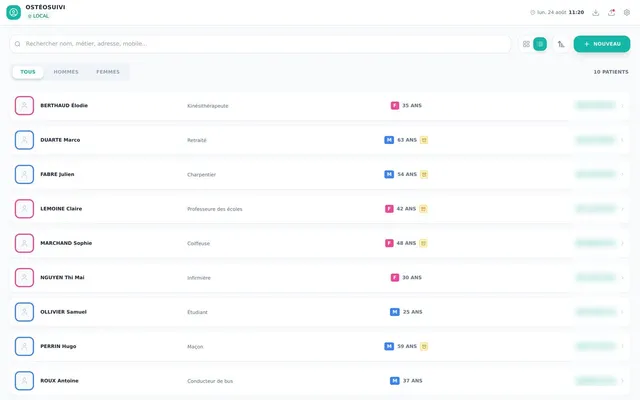Select the HOMMES filter tab
640x400 pixels.
coord(66,72)
